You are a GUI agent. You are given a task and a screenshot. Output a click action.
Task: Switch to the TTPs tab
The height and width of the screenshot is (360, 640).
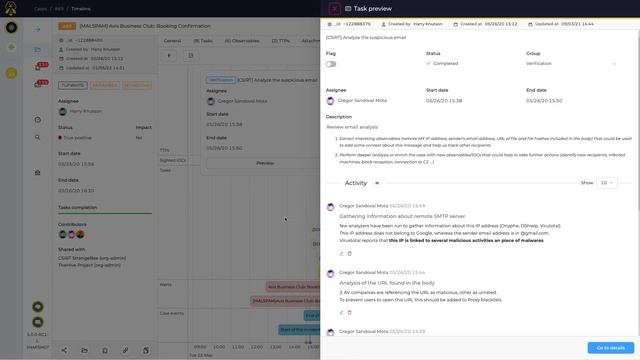pyautogui.click(x=280, y=41)
